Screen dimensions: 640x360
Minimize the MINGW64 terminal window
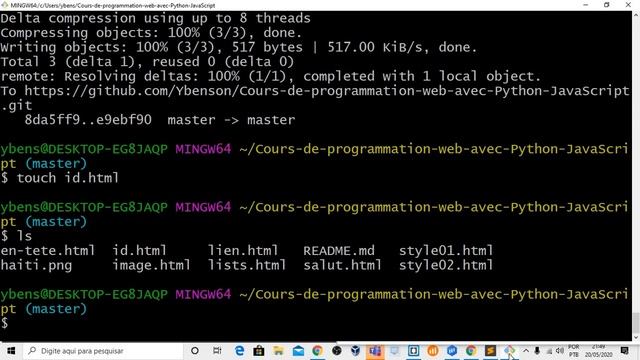586,5
